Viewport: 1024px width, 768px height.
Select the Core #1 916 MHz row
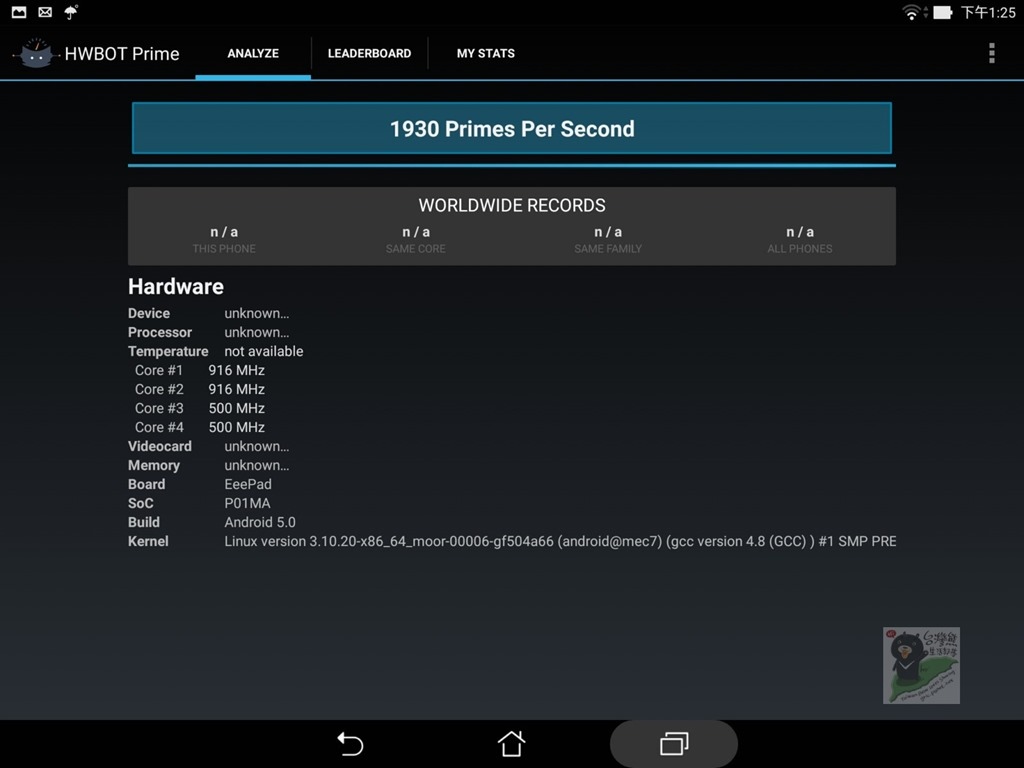pyautogui.click(x=200, y=370)
